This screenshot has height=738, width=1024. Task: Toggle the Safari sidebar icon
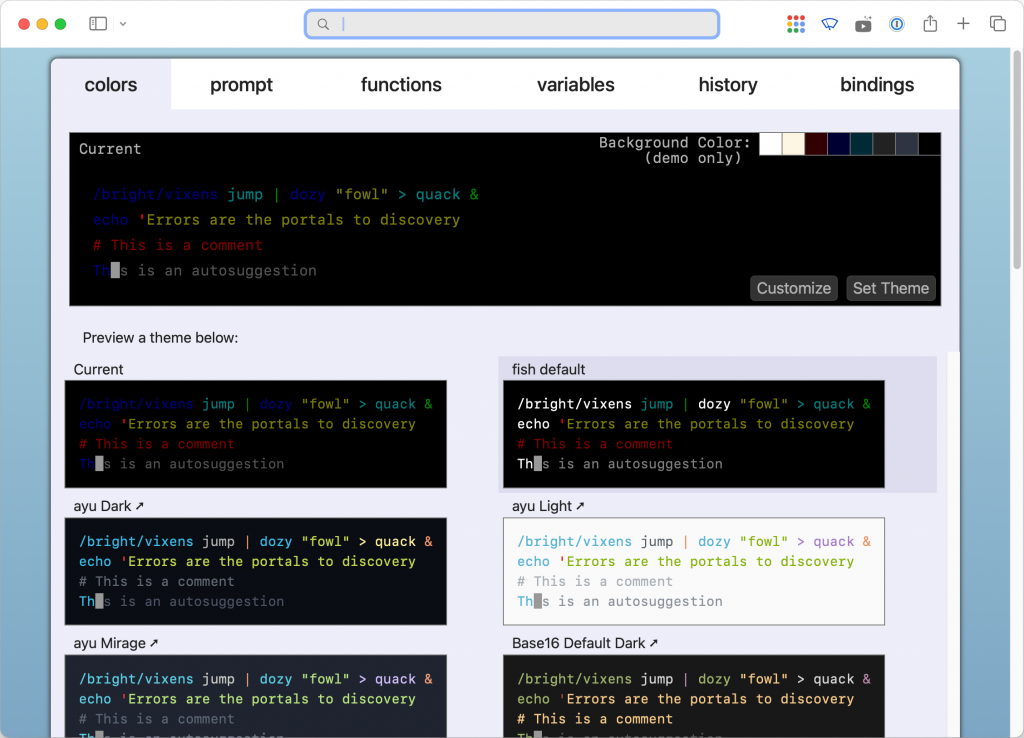[x=98, y=24]
